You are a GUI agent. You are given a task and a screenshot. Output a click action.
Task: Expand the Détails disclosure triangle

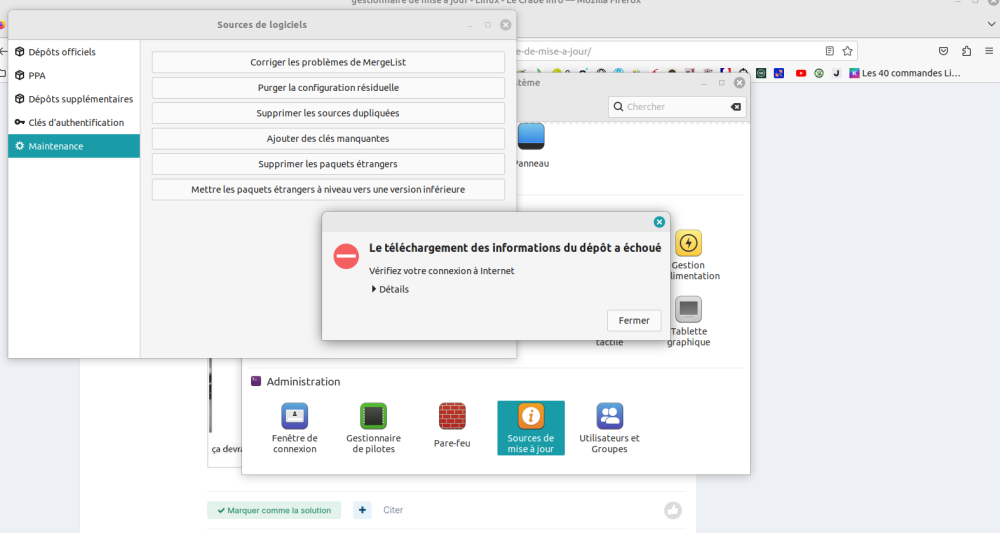(374, 289)
